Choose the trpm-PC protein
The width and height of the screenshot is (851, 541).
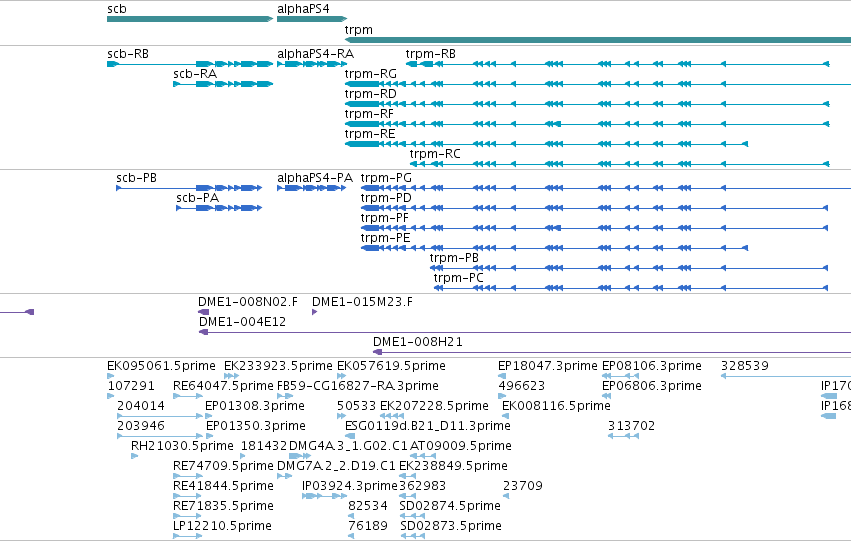pyautogui.click(x=631, y=288)
